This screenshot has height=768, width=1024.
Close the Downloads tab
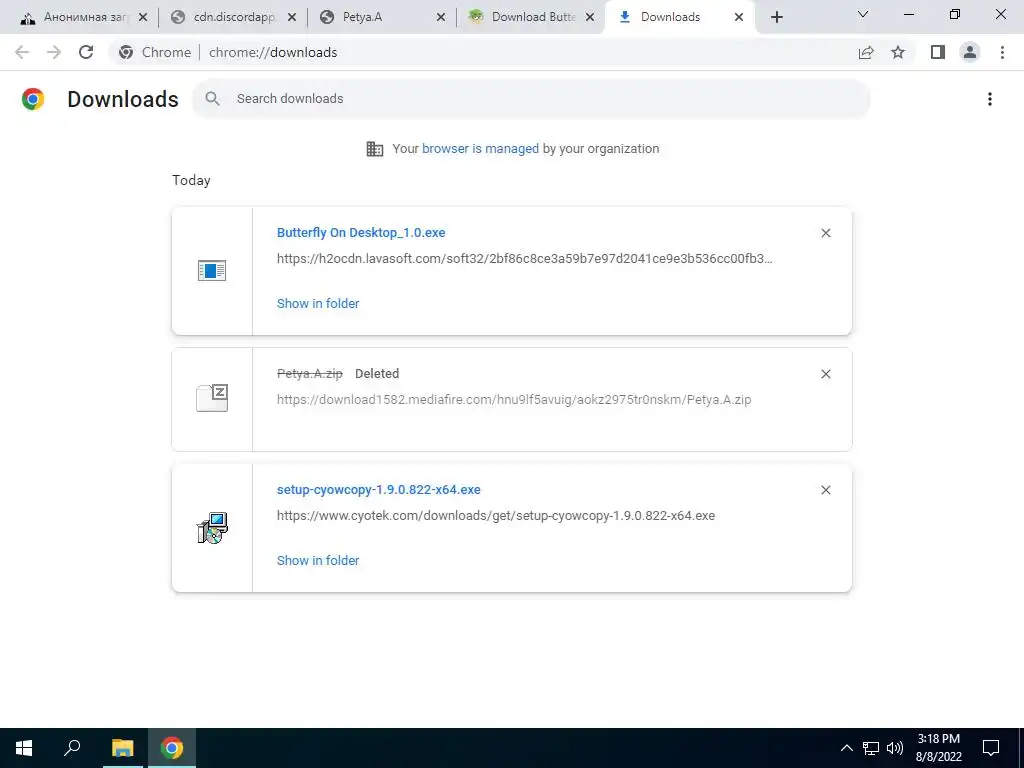[x=739, y=18]
